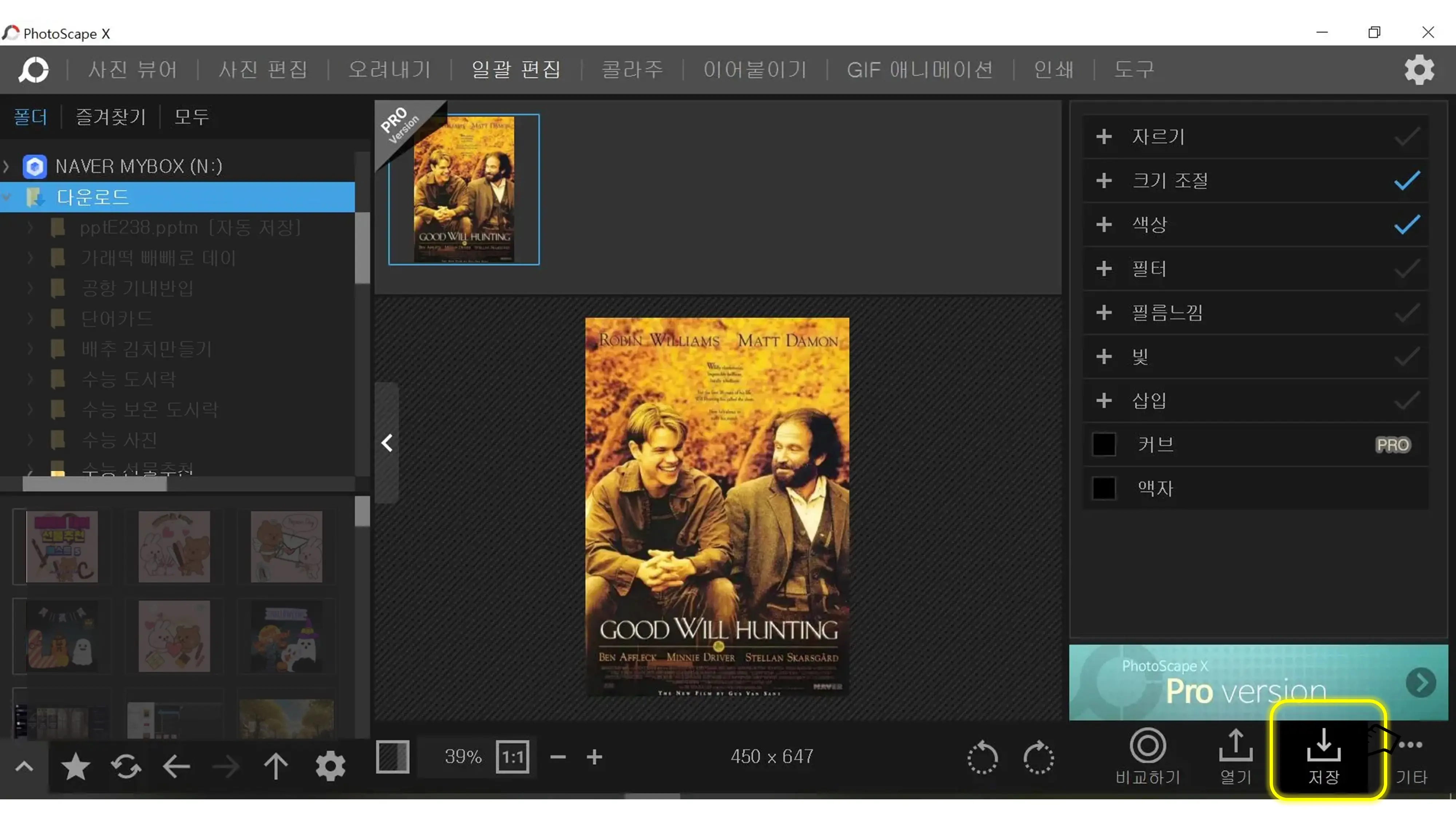Image resolution: width=1456 pixels, height=819 pixels.
Task: Enable the 필터 checkmark
Action: [x=1406, y=269]
